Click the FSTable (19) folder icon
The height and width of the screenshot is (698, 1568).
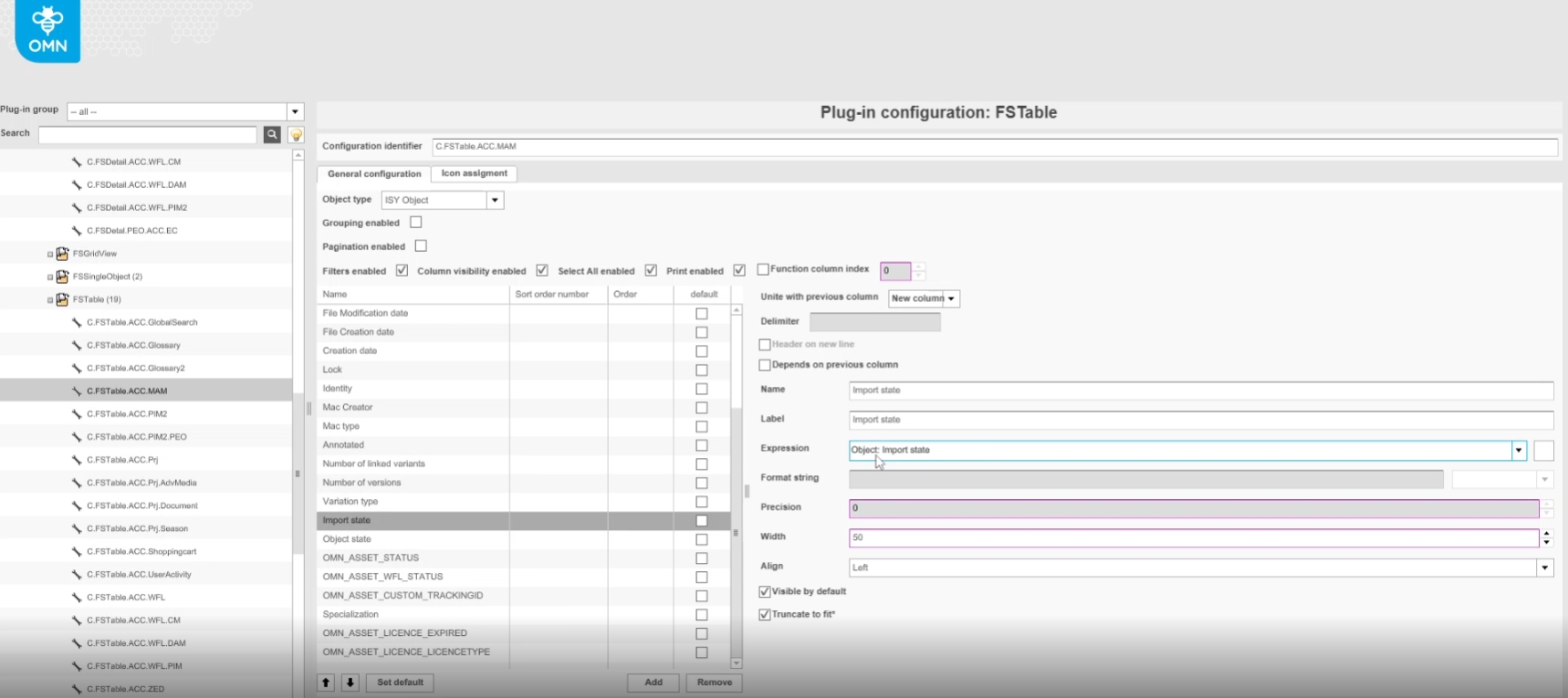pyautogui.click(x=62, y=299)
